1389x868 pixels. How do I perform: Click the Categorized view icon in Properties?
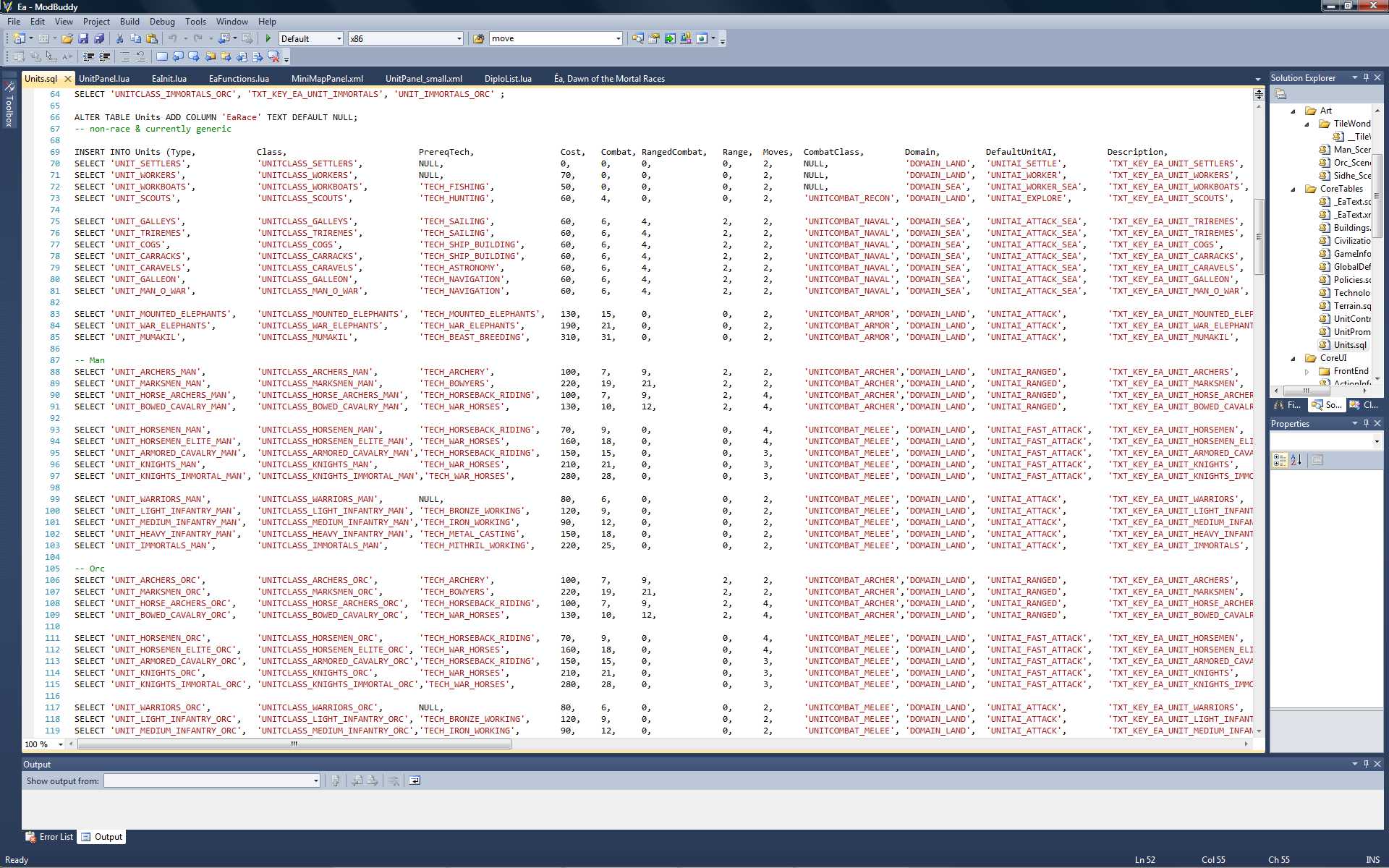coord(1280,459)
